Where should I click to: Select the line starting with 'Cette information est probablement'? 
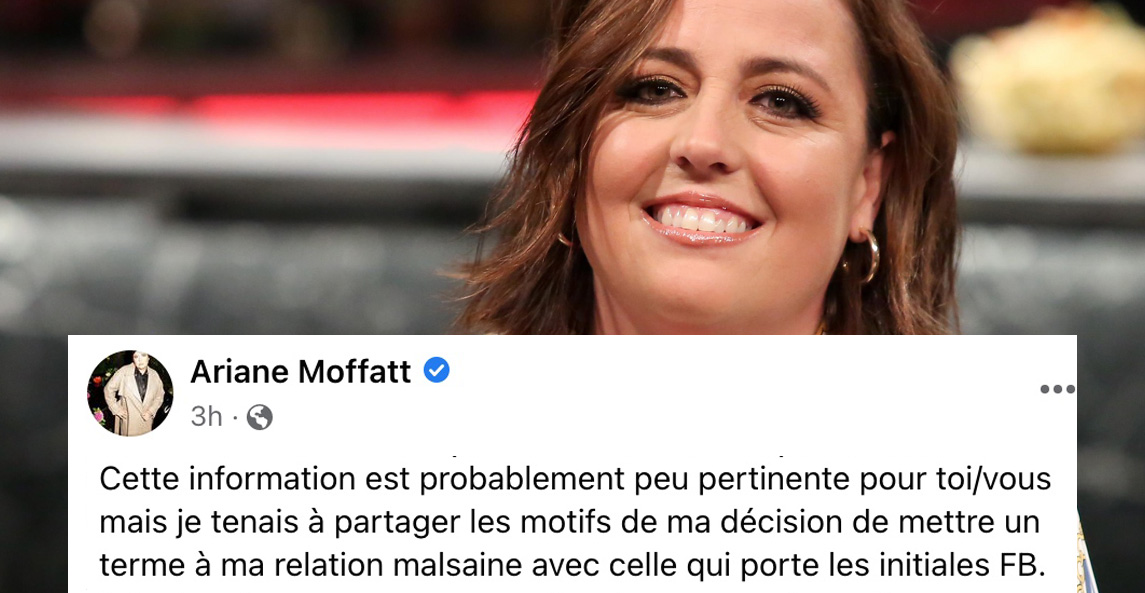[x=575, y=481]
